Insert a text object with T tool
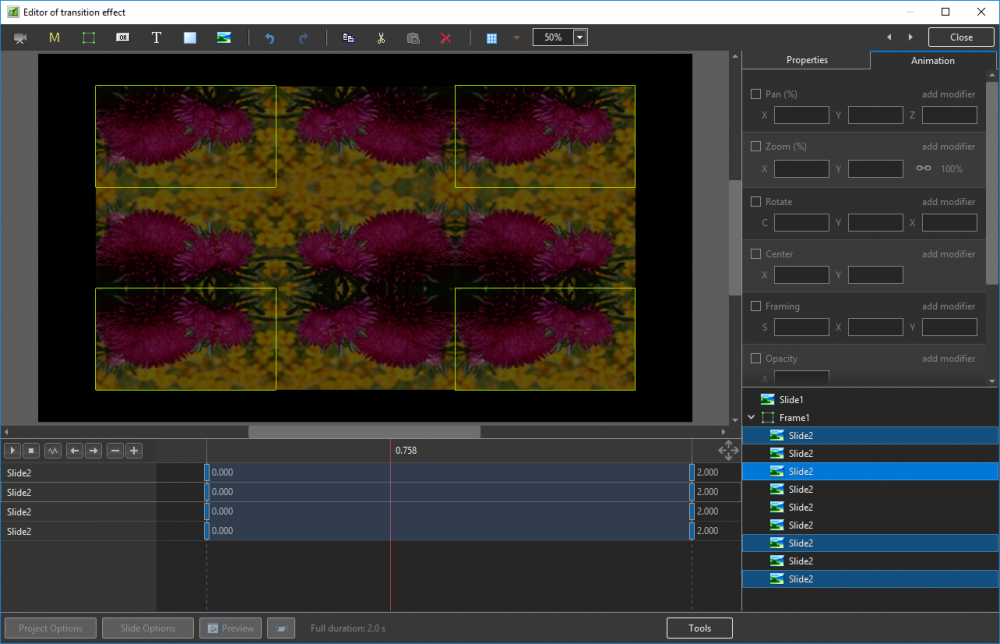Screen dimensions: 1000x644 point(156,38)
